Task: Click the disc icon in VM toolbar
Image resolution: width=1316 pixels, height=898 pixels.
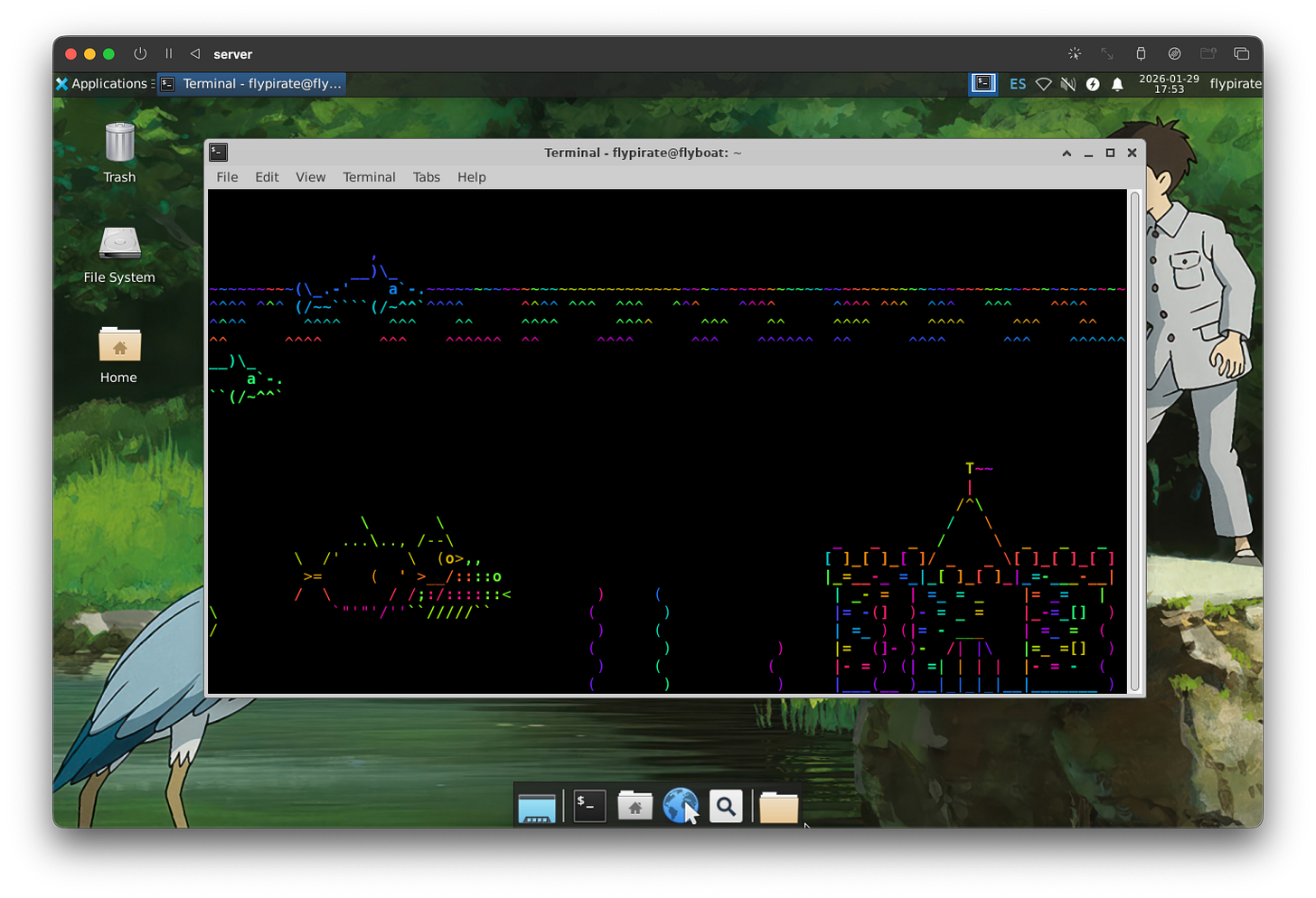Action: (1174, 54)
